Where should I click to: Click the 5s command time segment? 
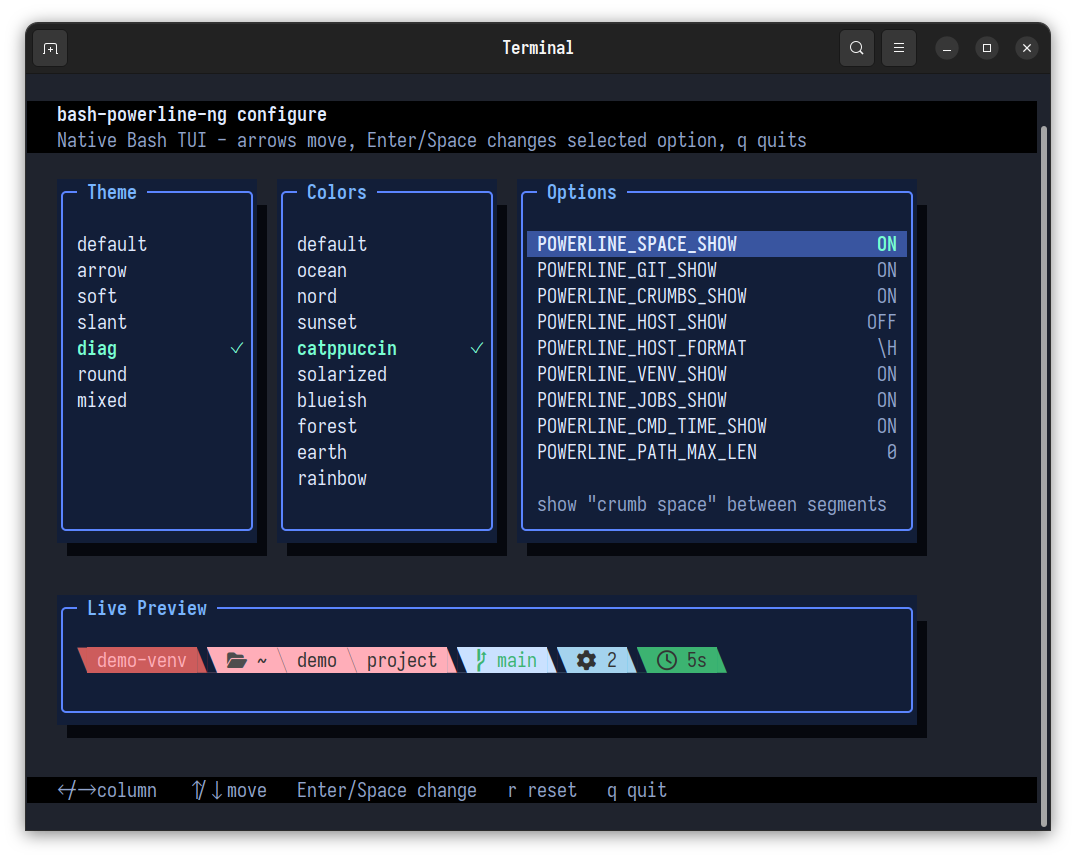coord(682,660)
